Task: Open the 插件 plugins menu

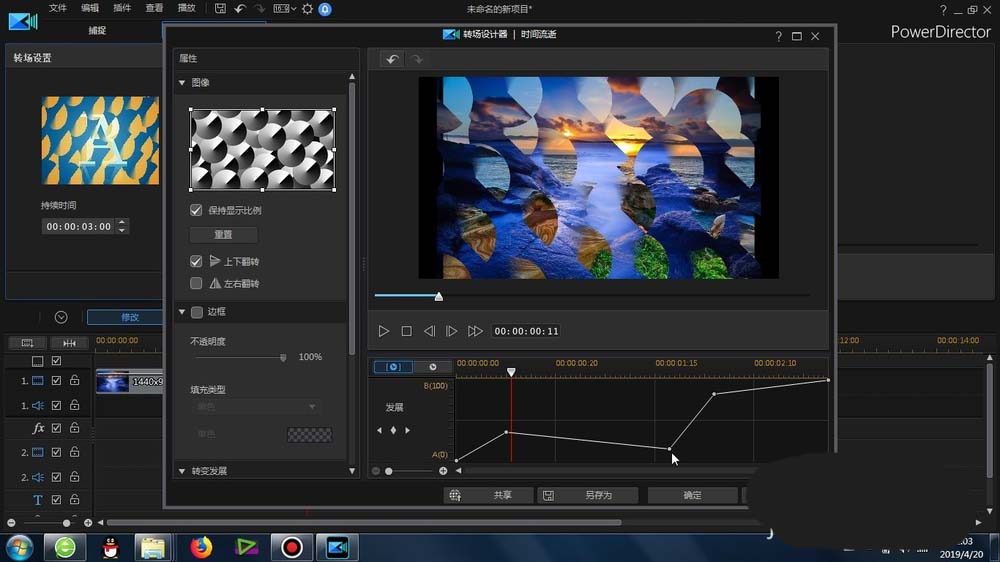Action: (122, 9)
